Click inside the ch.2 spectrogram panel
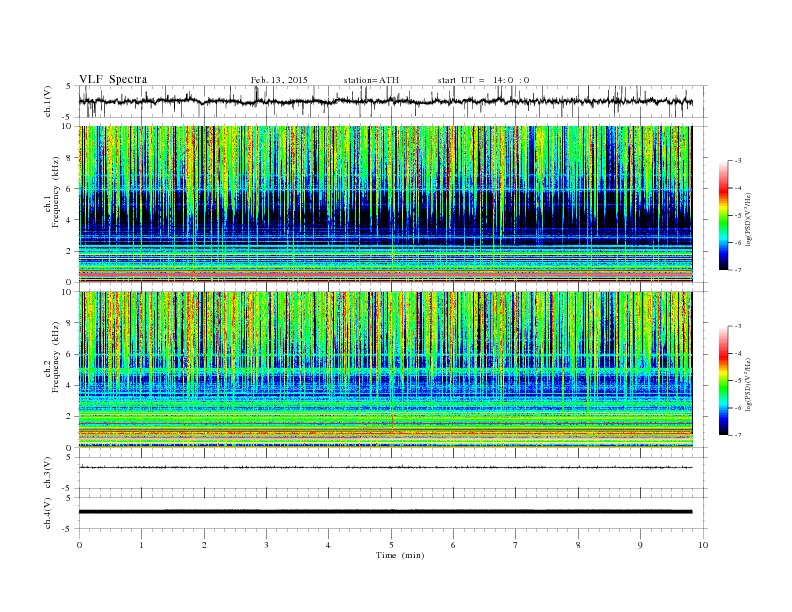 (385, 369)
